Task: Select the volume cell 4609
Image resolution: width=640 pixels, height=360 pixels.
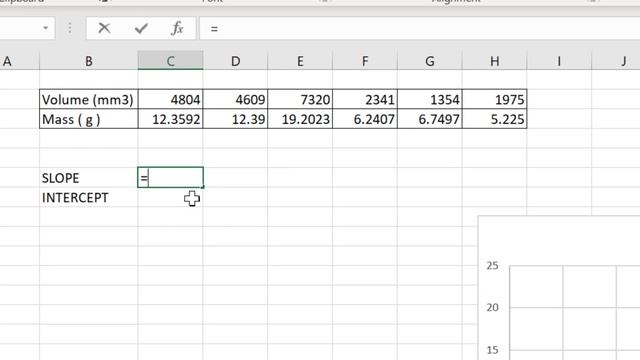Action: (x=236, y=99)
